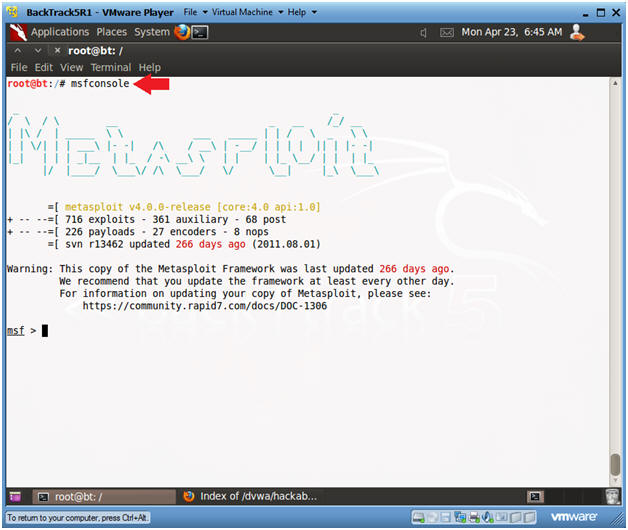This screenshot has height=530, width=628.
Task: Click the date and time clock
Action: 511,32
